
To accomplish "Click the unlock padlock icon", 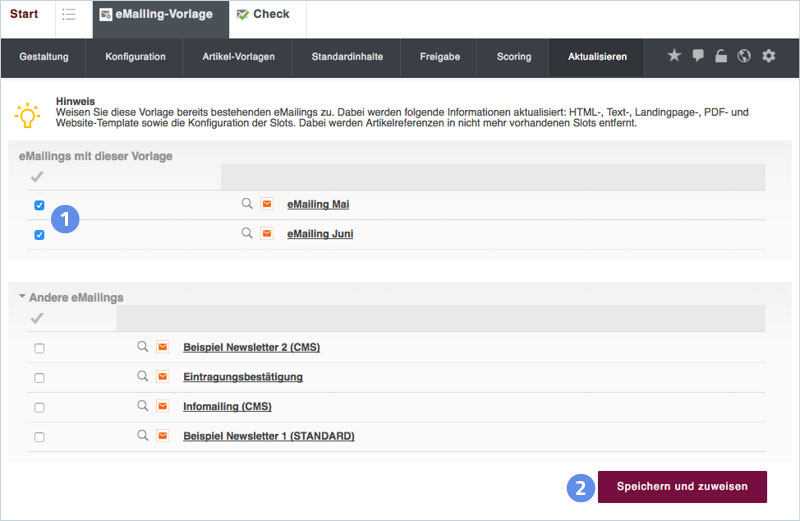I will pyautogui.click(x=721, y=56).
